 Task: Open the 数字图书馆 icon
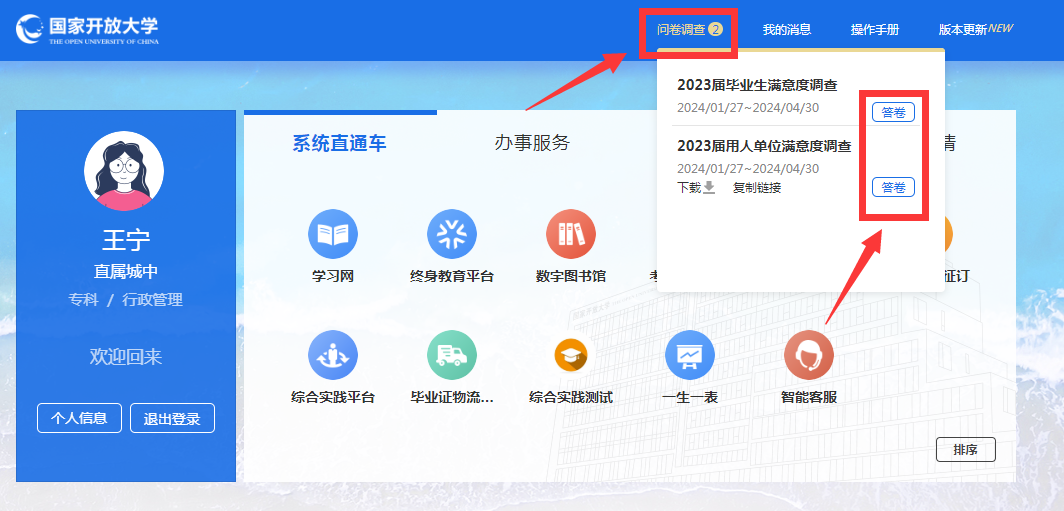point(571,234)
